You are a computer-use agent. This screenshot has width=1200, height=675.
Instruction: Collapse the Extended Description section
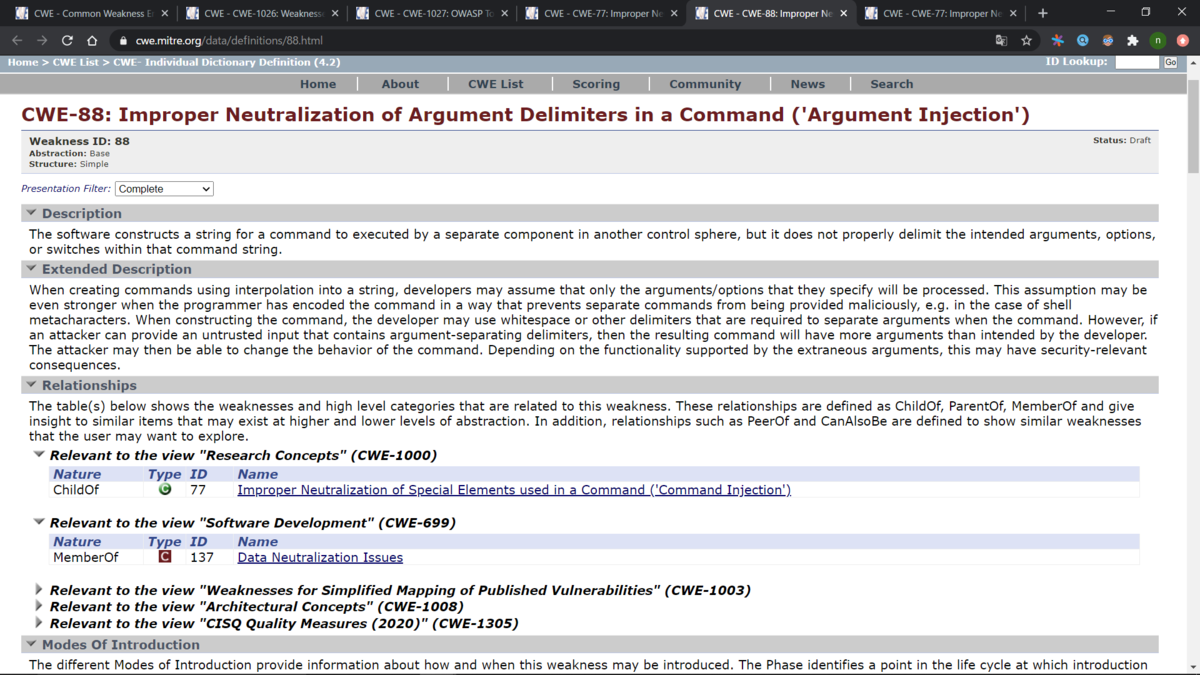[31, 269]
